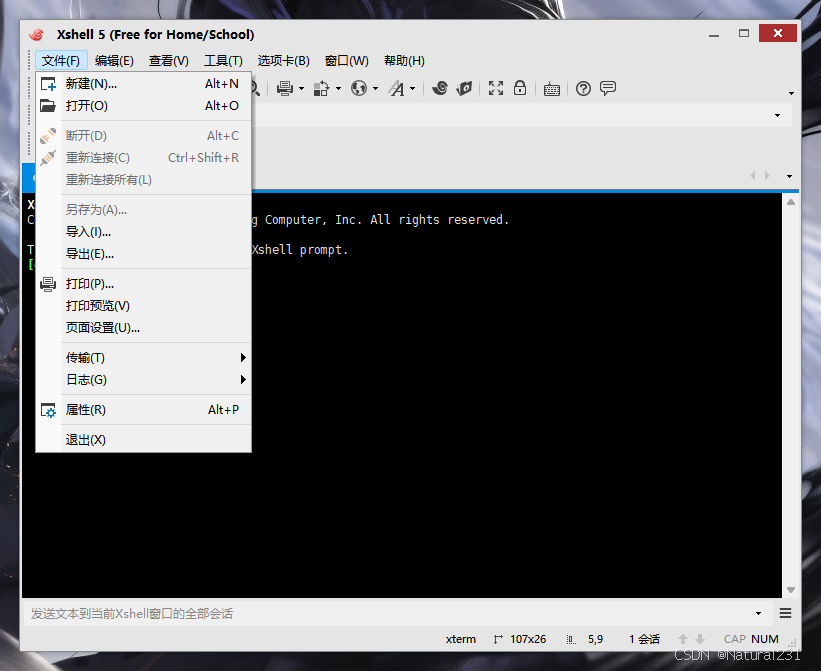This screenshot has width=821, height=671.
Task: Click the CAP indicator in status bar
Action: coord(735,639)
